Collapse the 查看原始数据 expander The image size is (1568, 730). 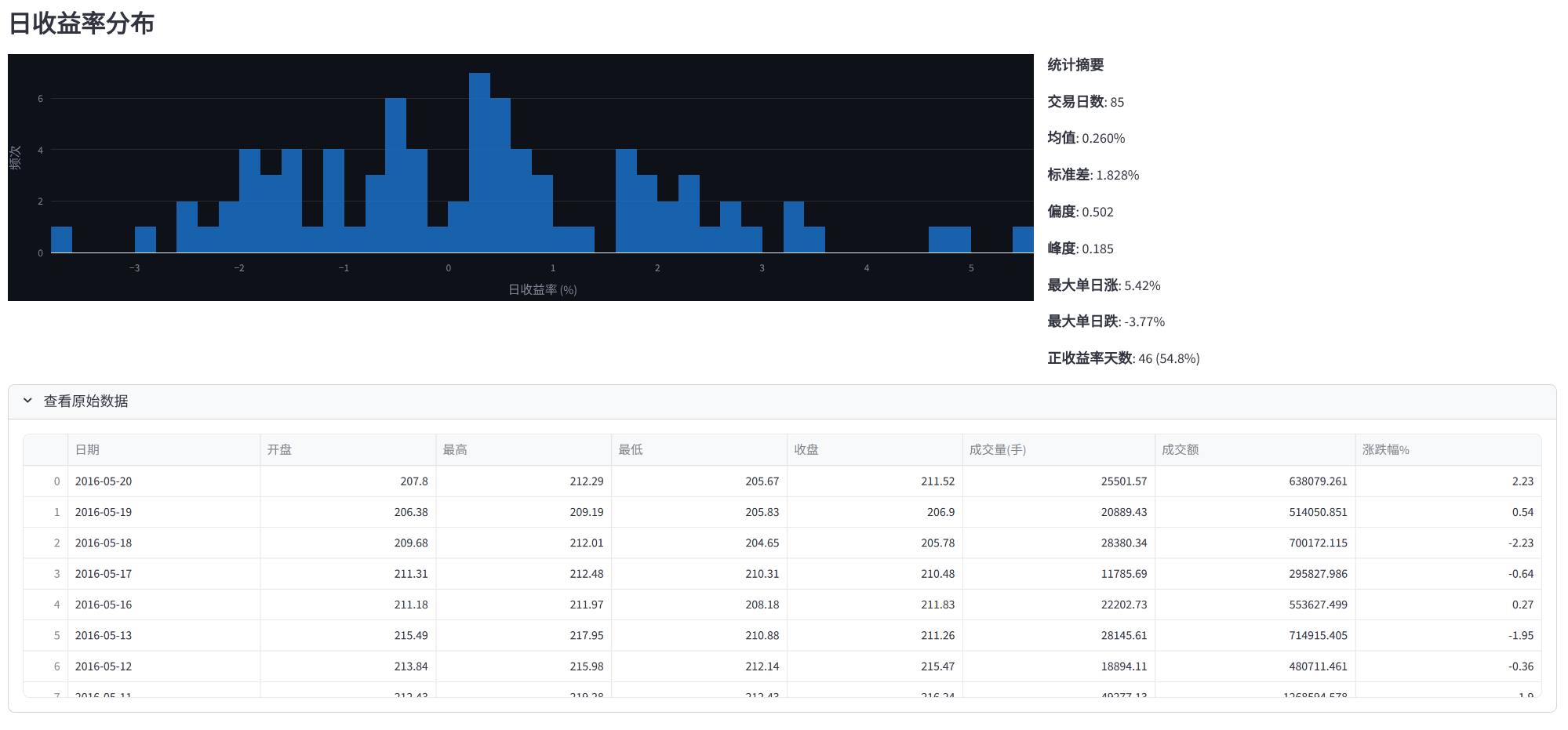tap(86, 401)
